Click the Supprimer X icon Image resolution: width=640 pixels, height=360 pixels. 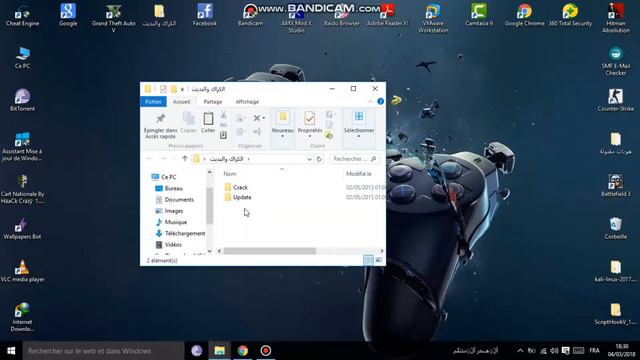[258, 118]
